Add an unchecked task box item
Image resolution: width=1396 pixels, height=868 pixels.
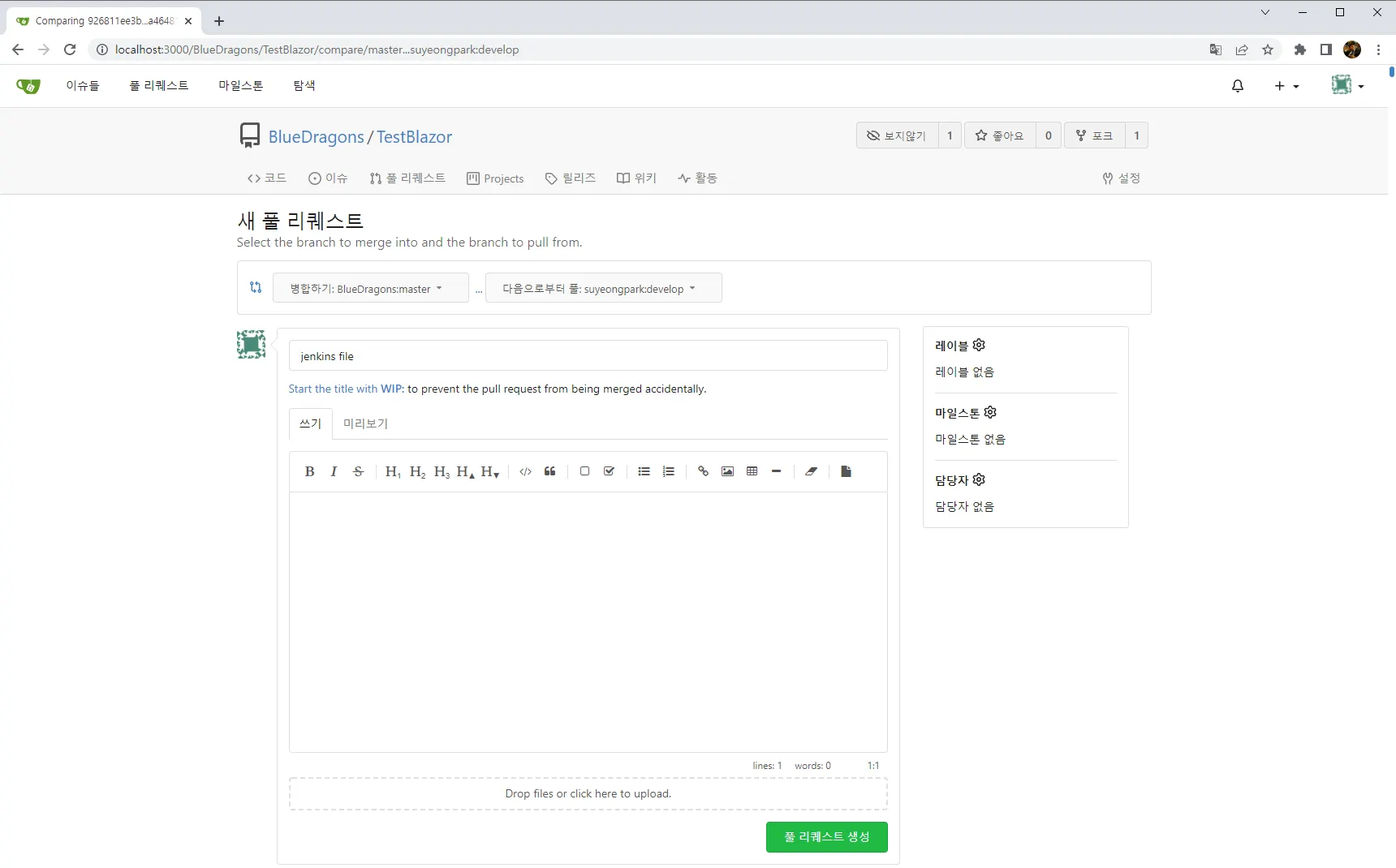click(584, 471)
